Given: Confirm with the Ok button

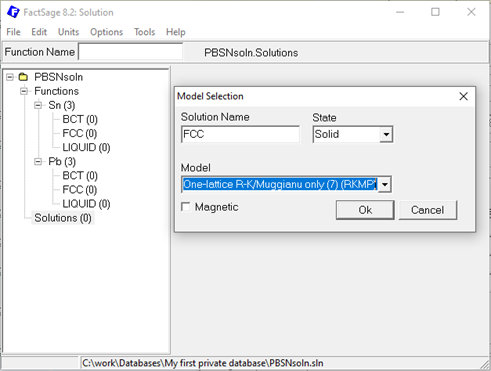Looking at the screenshot, I should [365, 210].
